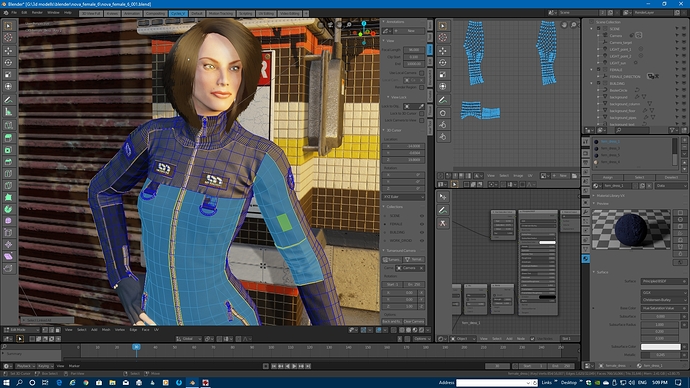Screen dimensions: 690x388
Task: Select the Annotate tool in 3D viewport toolbar
Action: pyautogui.click(x=8, y=100)
